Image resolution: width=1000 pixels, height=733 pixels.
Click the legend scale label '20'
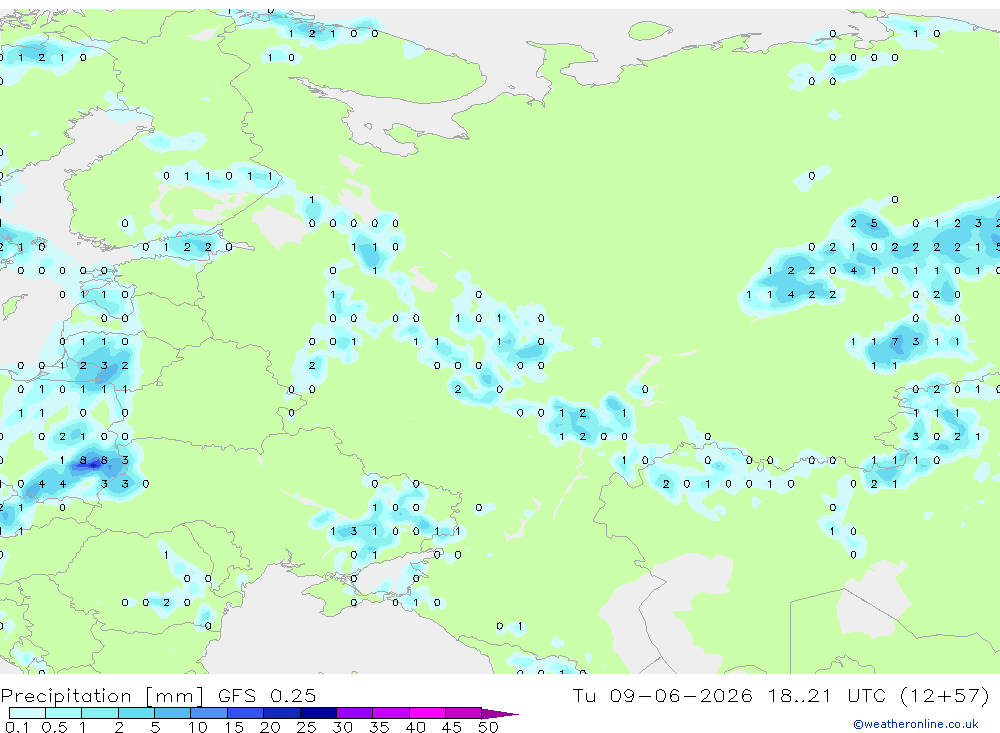click(x=270, y=727)
